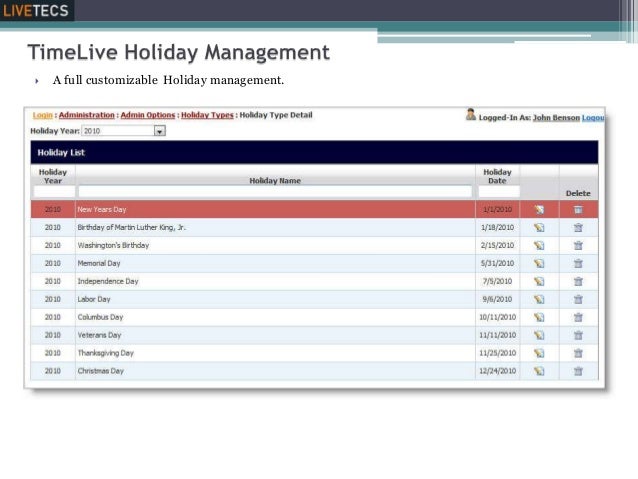
Task: Delete the Christmas Day holiday entry
Action: click(578, 371)
